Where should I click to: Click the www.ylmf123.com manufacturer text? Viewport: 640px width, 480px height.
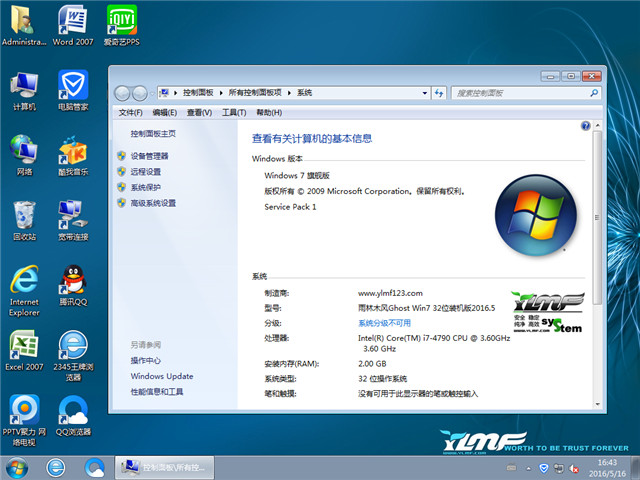click(390, 293)
